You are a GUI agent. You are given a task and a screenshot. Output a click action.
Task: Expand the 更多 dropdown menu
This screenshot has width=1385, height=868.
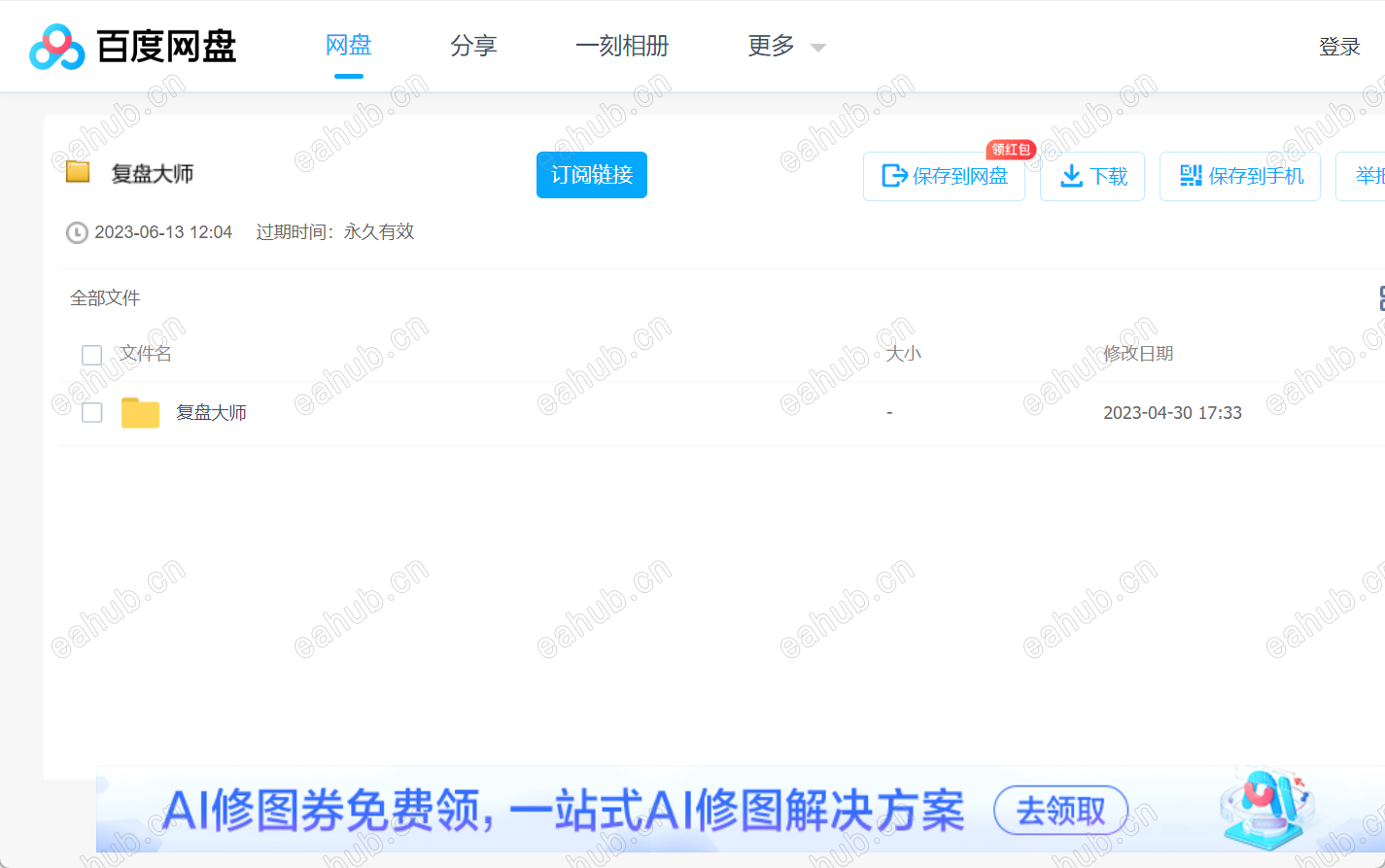(786, 46)
